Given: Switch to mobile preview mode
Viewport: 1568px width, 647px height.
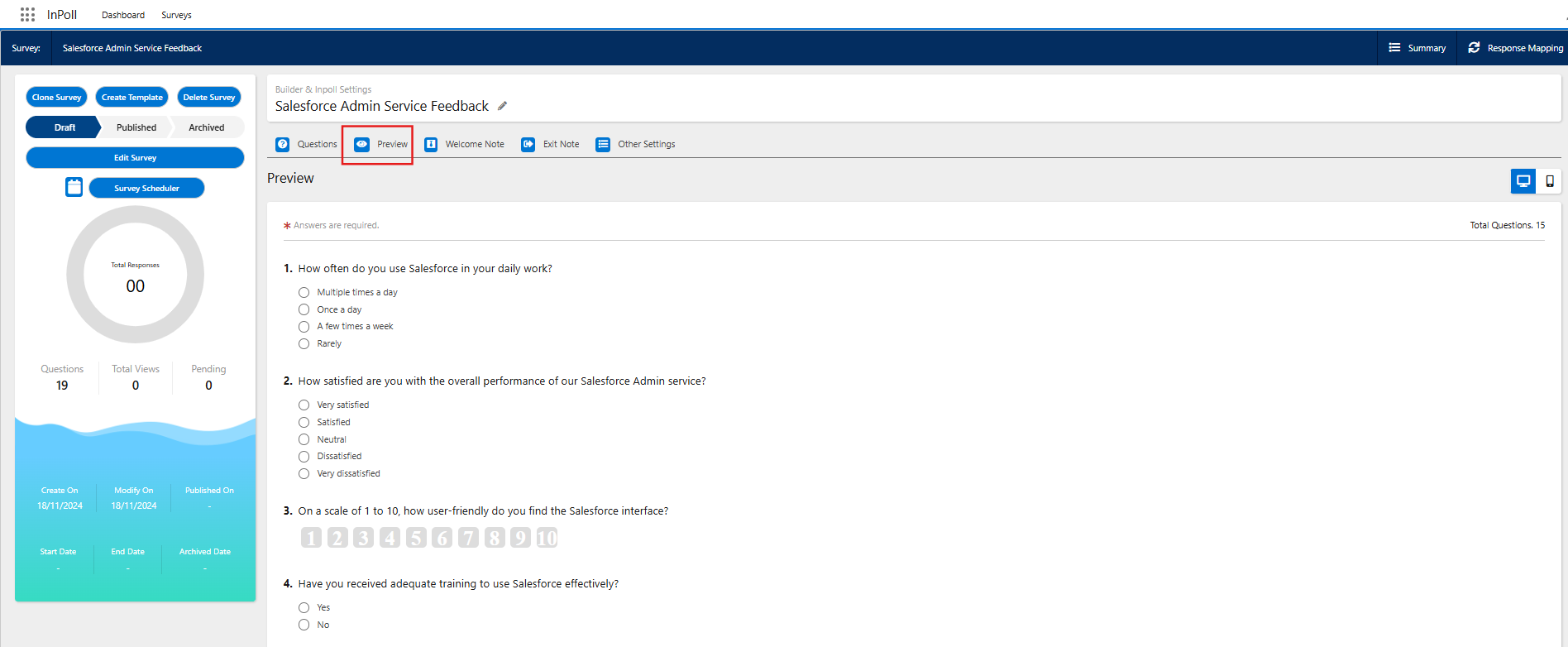Looking at the screenshot, I should click(1549, 181).
